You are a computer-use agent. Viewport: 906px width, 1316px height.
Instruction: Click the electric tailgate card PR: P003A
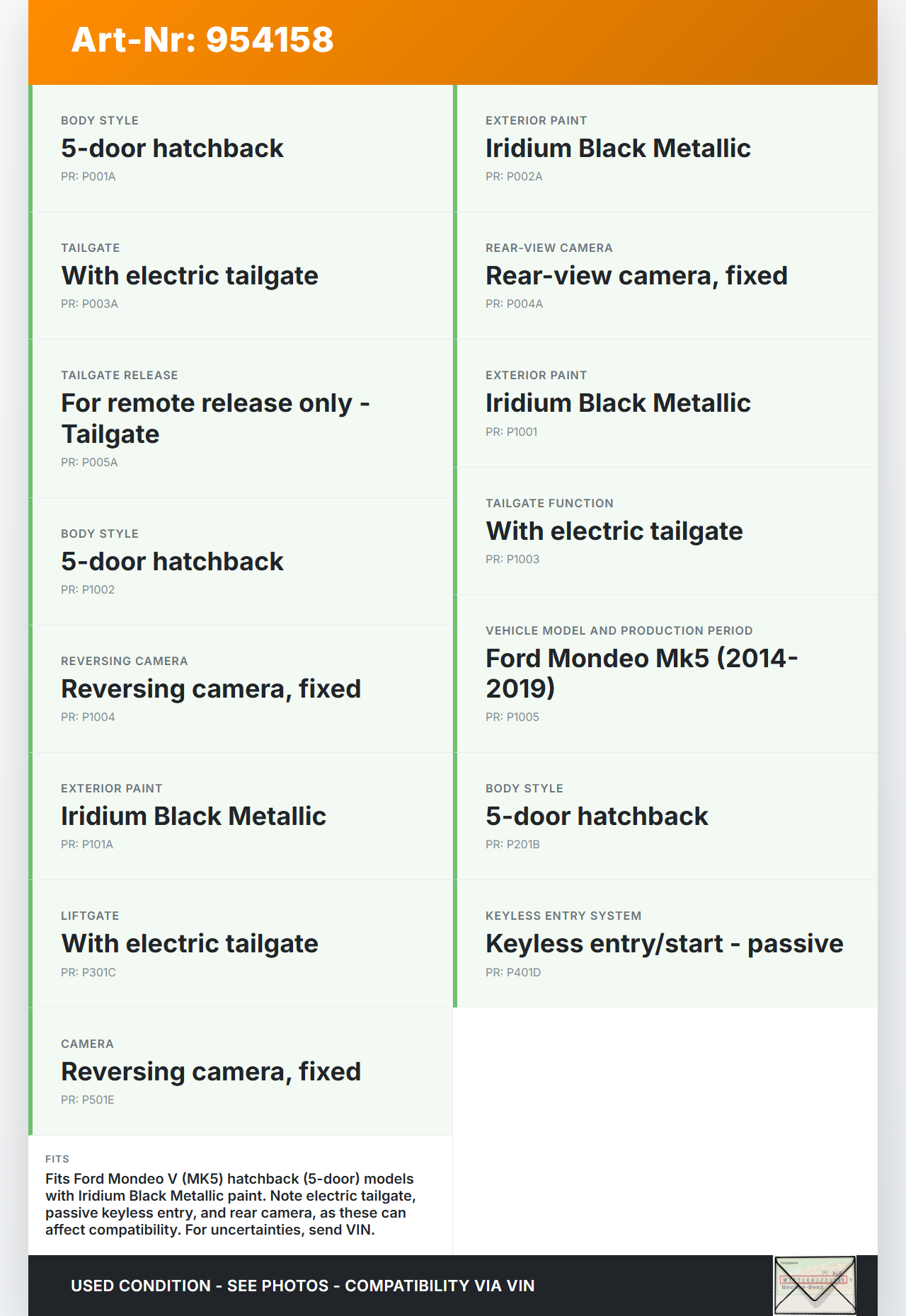tap(242, 276)
